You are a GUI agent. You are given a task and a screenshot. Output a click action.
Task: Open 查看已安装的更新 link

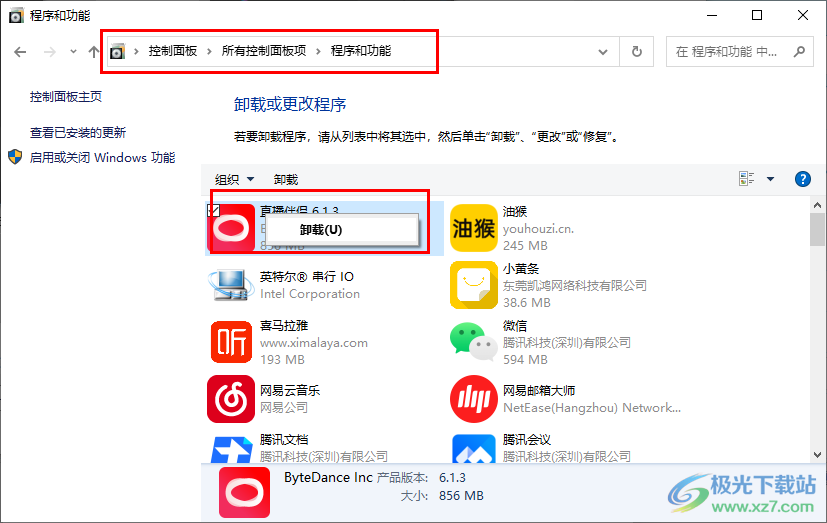78,132
